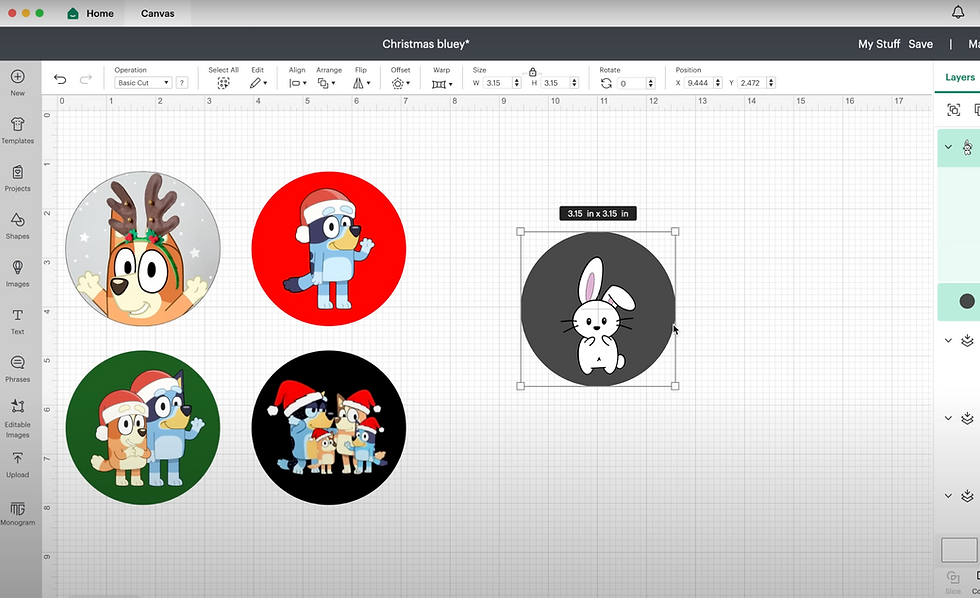The width and height of the screenshot is (980, 598).
Task: Click the width W input field
Action: pos(498,82)
